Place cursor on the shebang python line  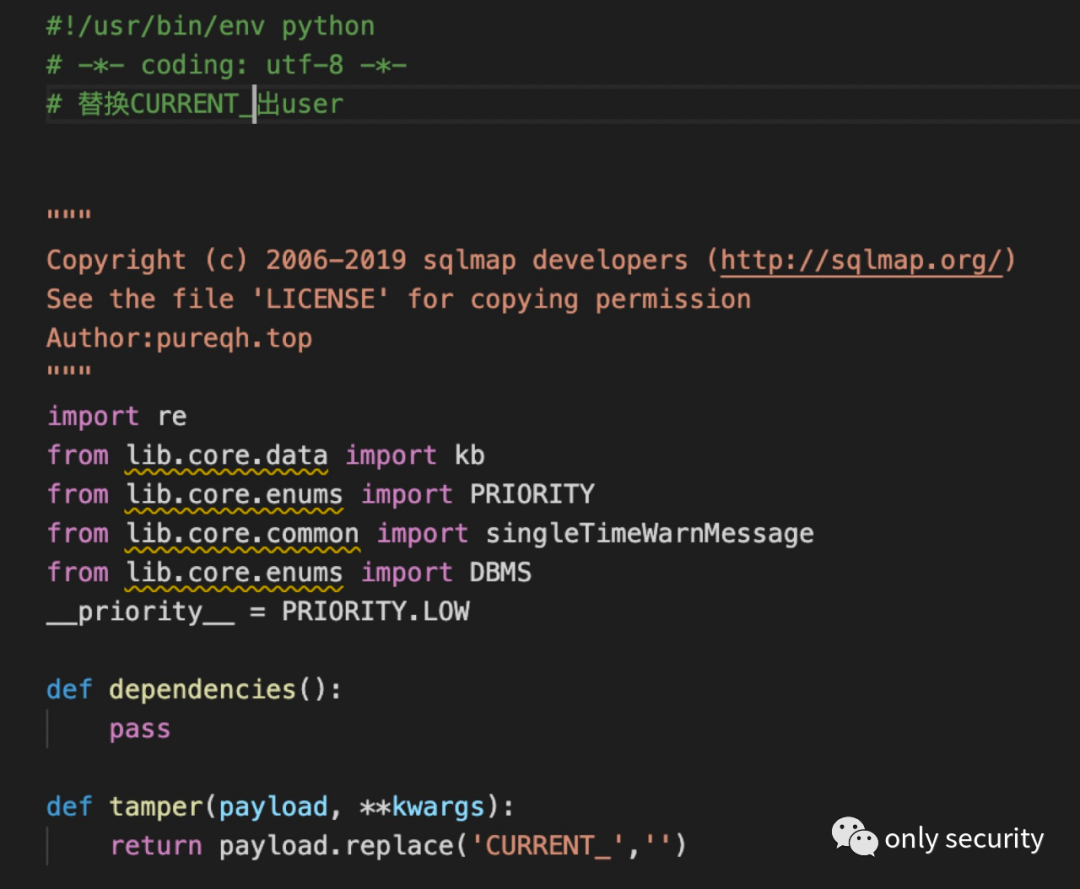[x=210, y=26]
